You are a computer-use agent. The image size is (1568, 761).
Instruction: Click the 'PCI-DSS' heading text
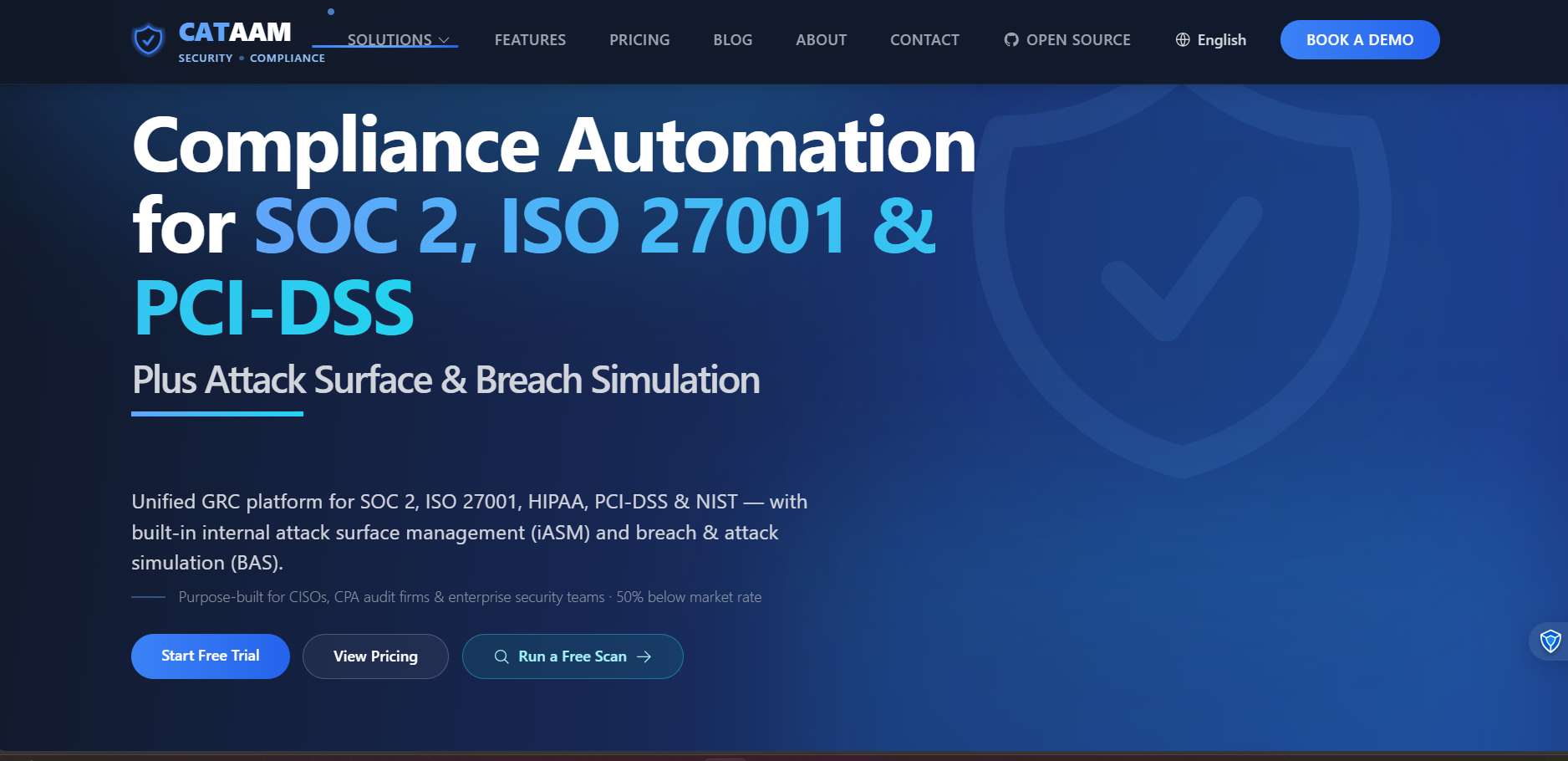[274, 308]
